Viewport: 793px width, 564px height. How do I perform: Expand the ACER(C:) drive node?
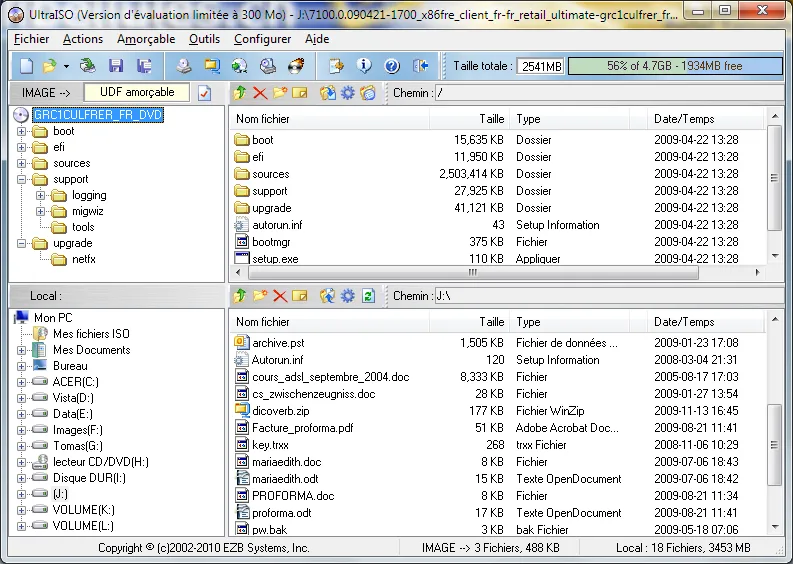[x=21, y=382]
